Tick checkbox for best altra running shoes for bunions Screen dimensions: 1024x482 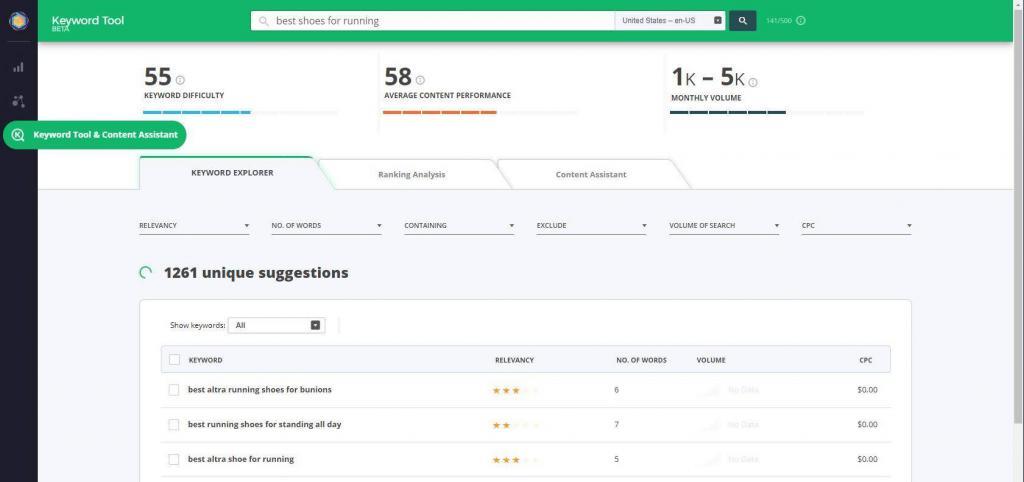point(174,390)
